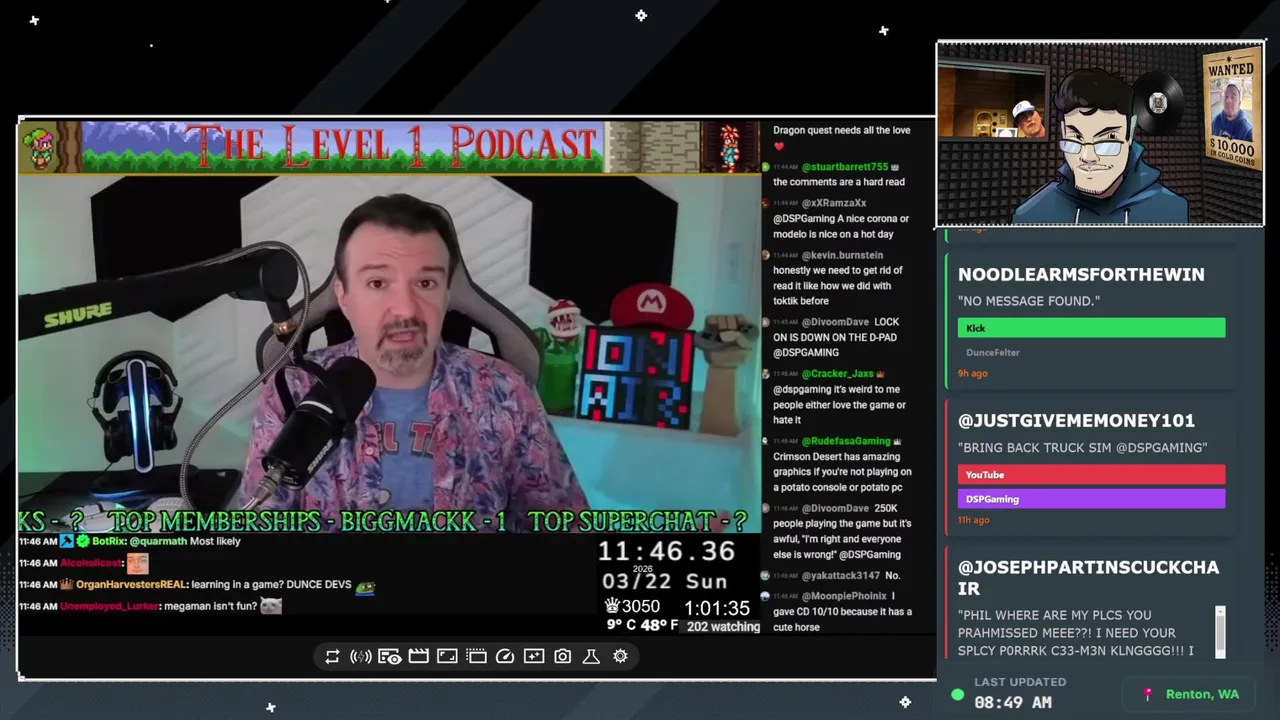Click the 11:46.36 clock display
The height and width of the screenshot is (720, 1280).
pos(666,552)
